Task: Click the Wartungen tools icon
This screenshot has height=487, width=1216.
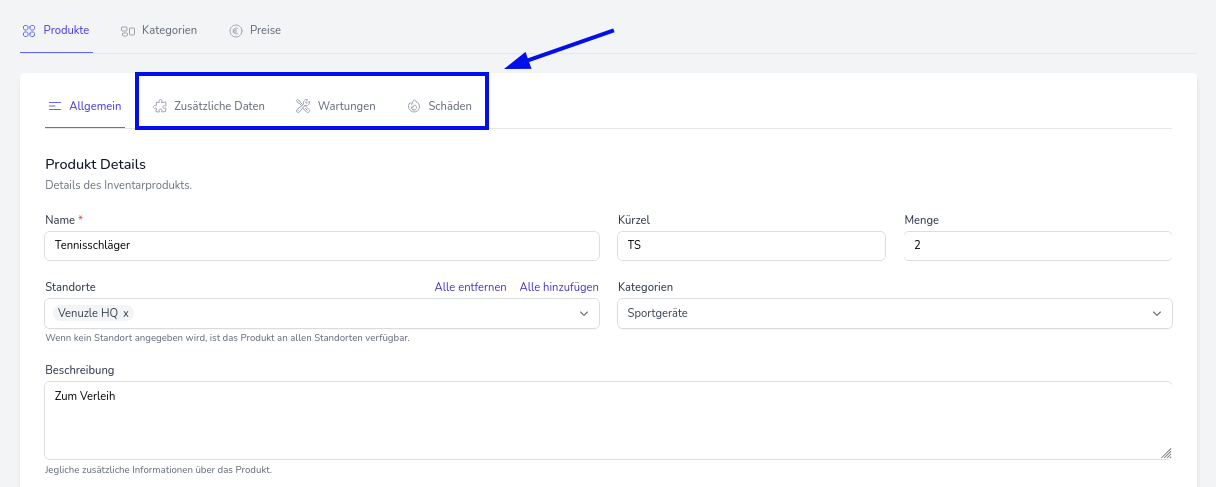Action: point(303,106)
